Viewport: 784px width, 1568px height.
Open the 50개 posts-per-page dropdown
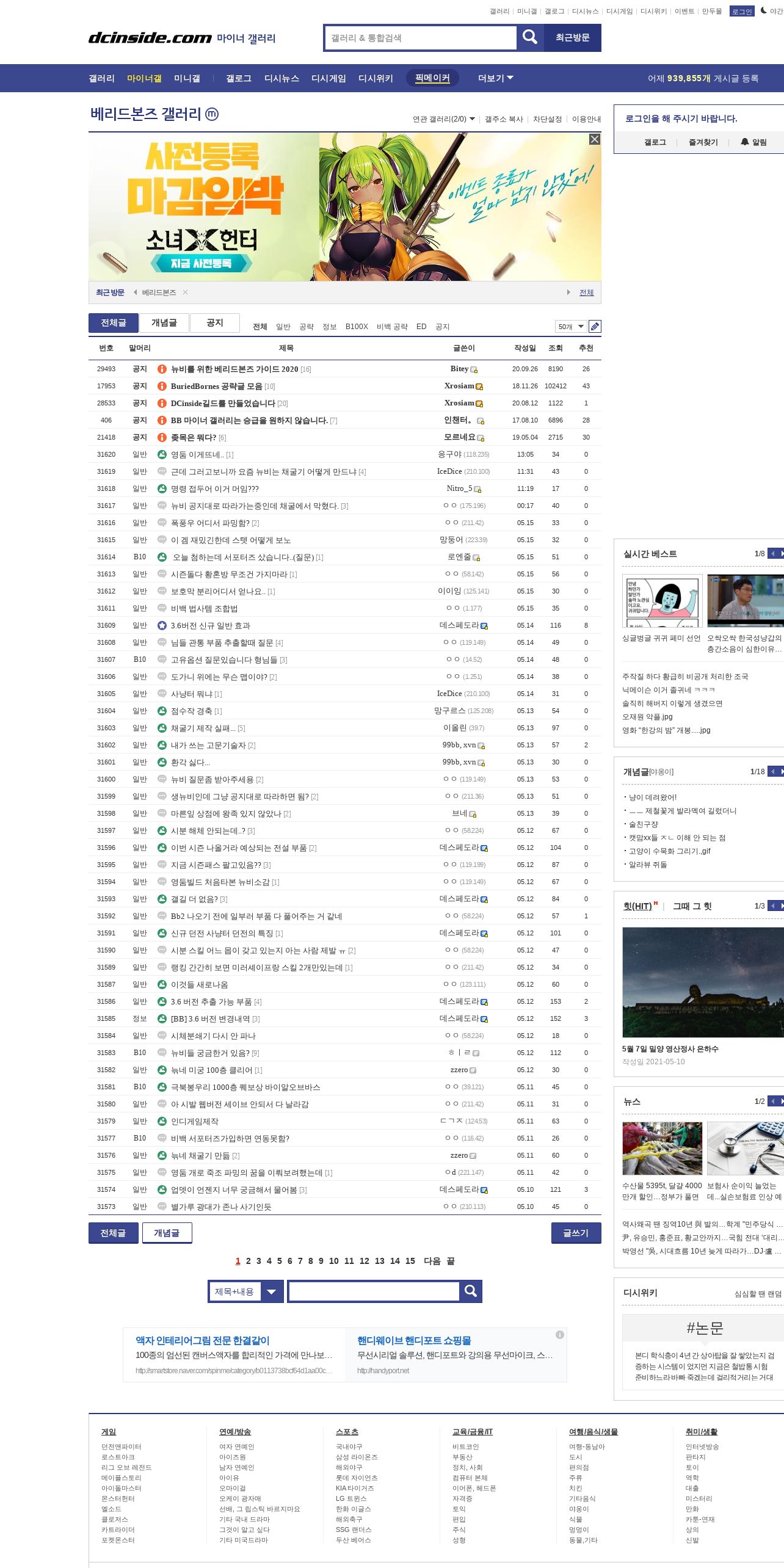(x=571, y=327)
